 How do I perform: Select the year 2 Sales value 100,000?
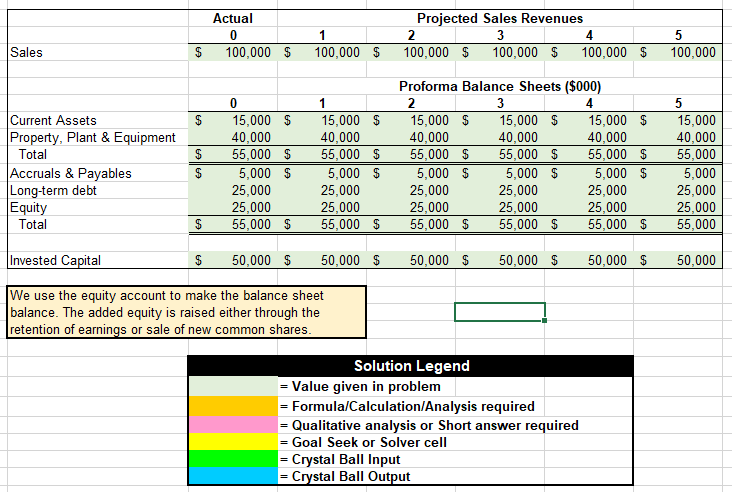pyautogui.click(x=426, y=52)
